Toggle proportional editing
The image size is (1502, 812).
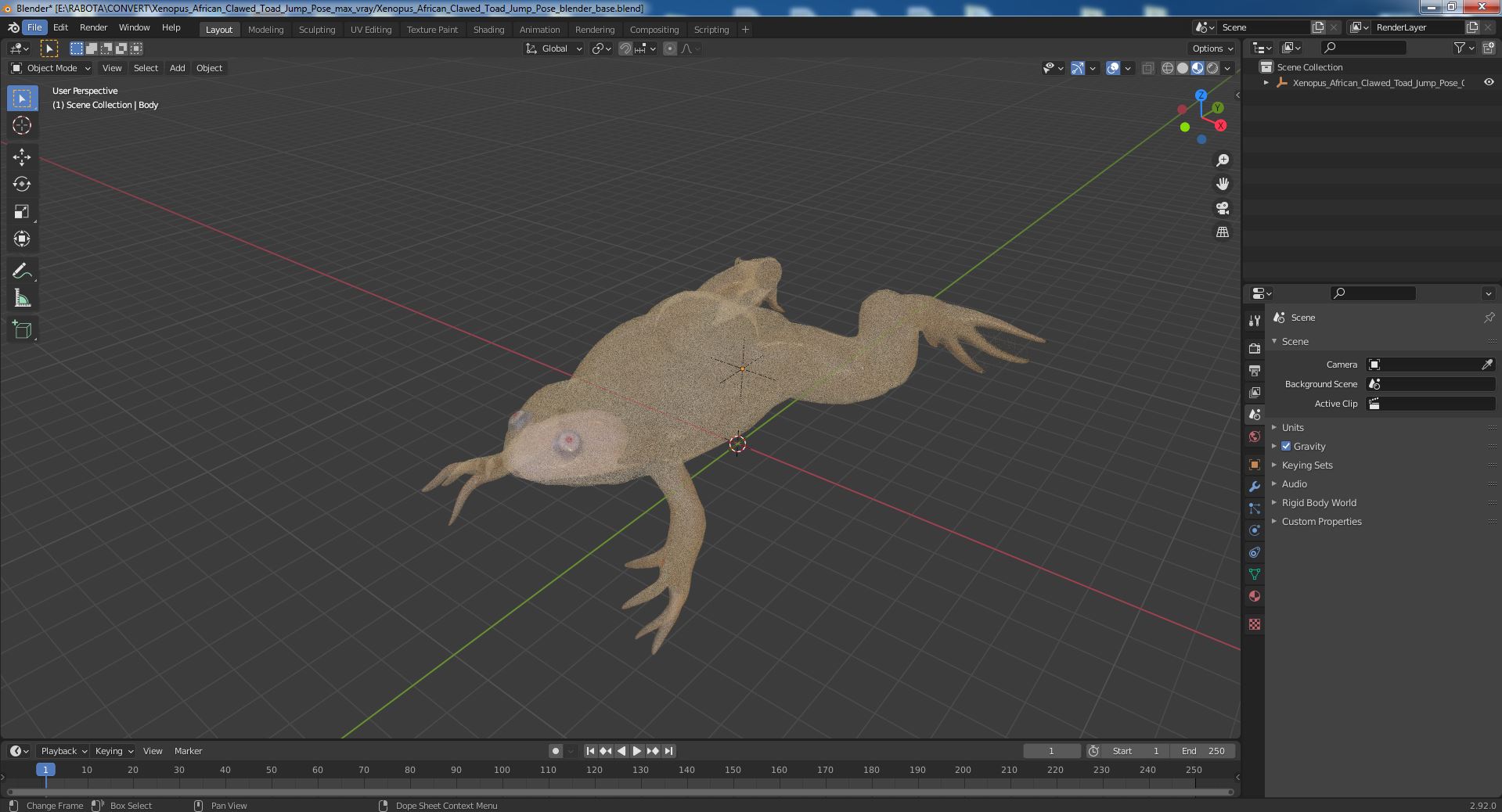670,49
